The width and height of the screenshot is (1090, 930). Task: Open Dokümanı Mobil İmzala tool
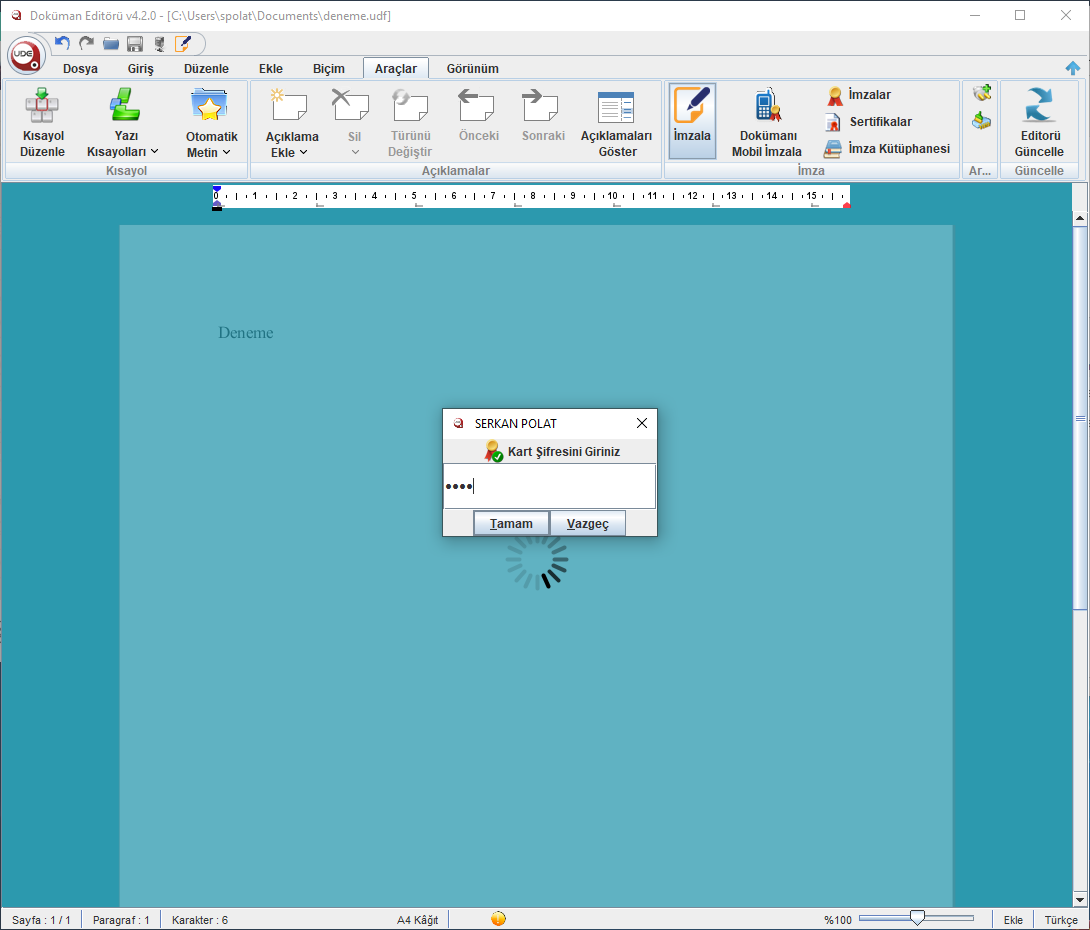click(767, 122)
